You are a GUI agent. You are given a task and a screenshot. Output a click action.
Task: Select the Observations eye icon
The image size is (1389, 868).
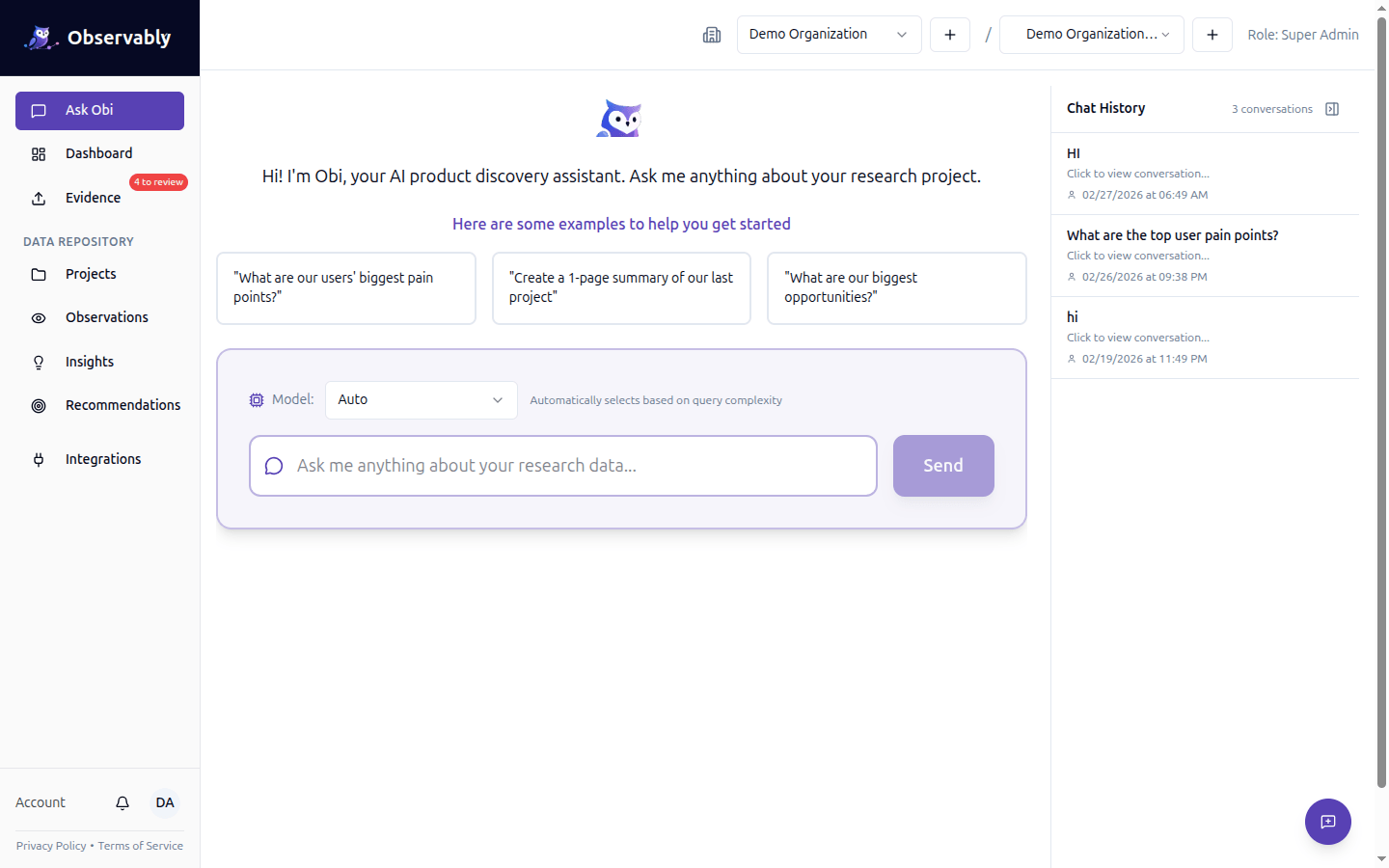[x=39, y=317]
